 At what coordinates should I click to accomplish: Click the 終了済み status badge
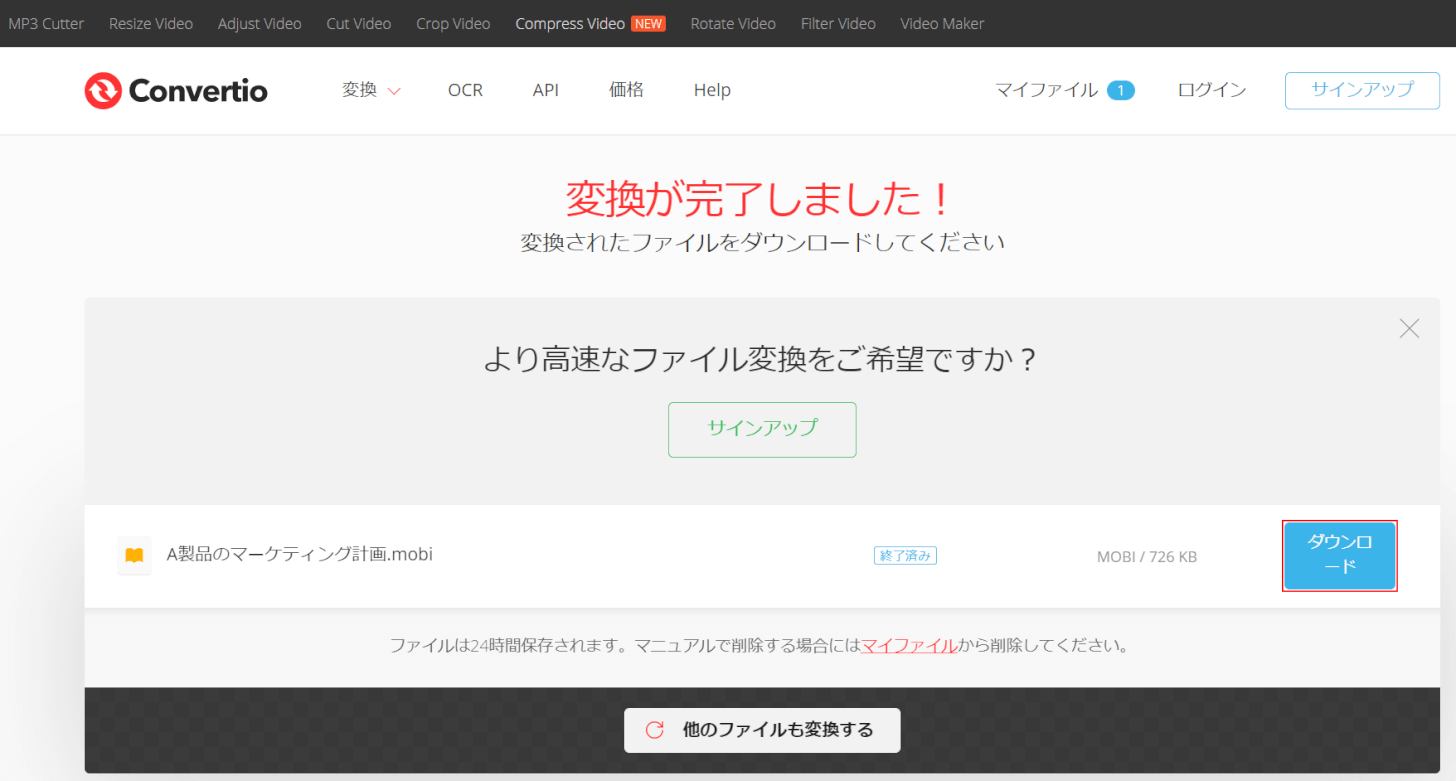(x=905, y=555)
